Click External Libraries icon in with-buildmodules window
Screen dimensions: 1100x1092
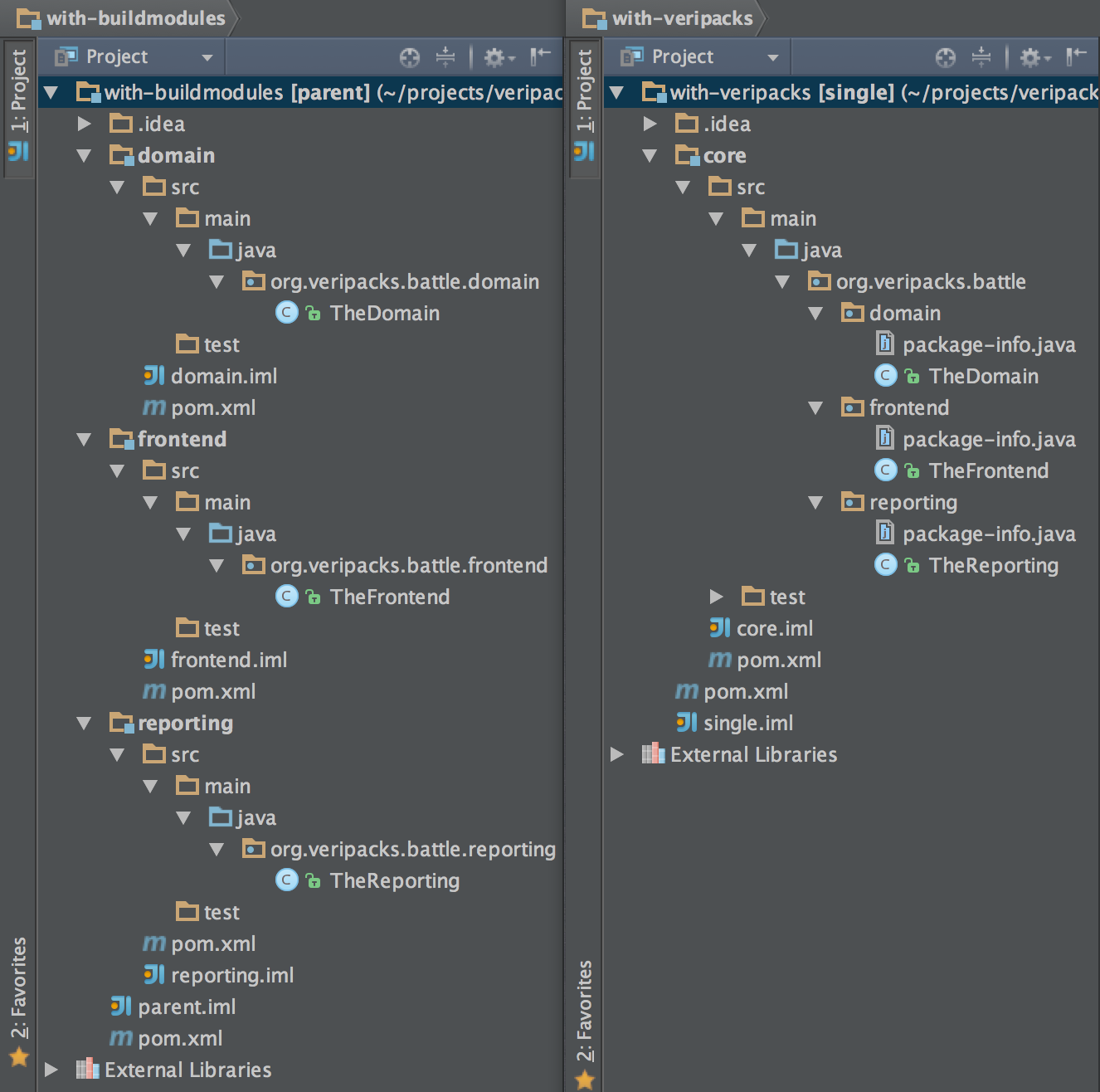click(87, 1070)
